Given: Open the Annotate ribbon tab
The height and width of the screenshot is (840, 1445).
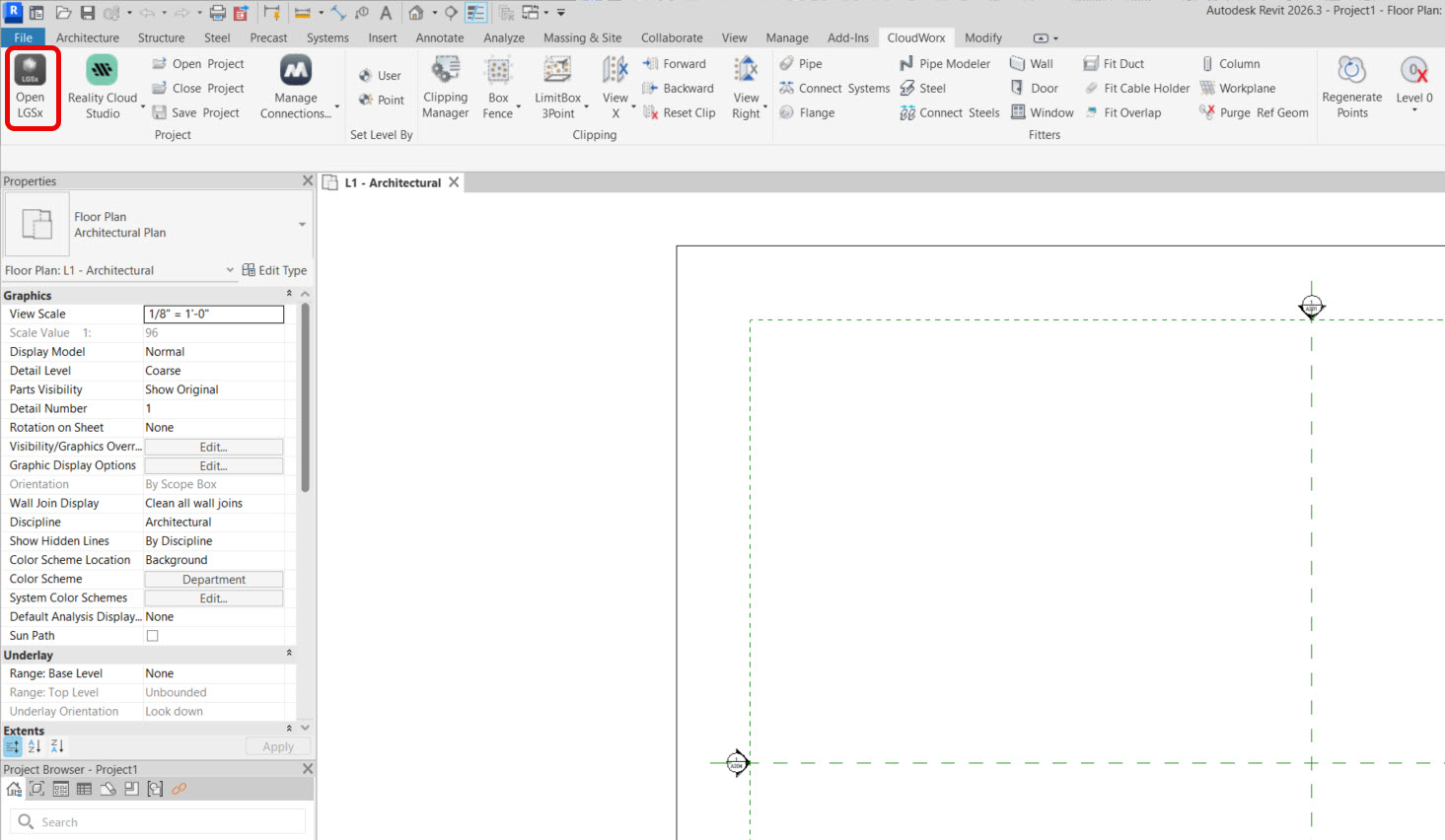Looking at the screenshot, I should [439, 37].
